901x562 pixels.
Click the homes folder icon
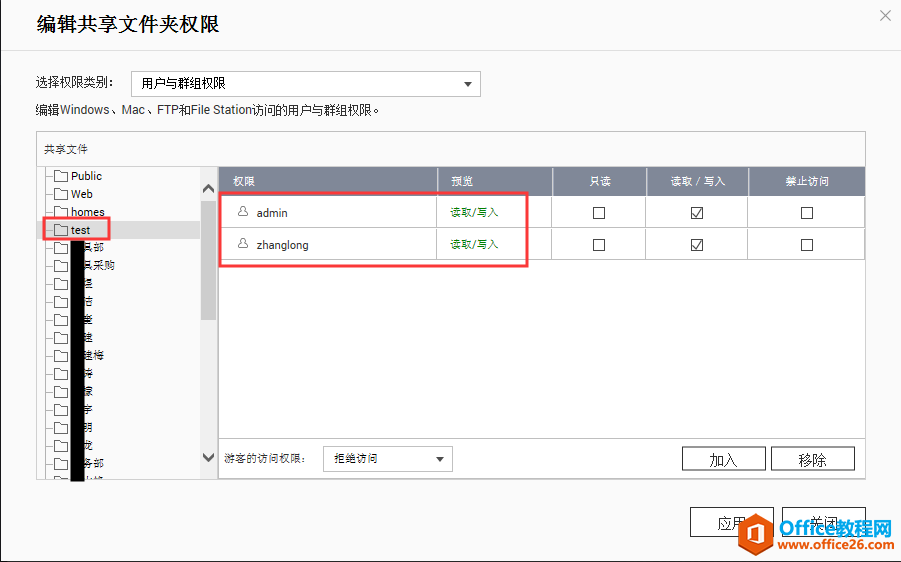coord(61,211)
